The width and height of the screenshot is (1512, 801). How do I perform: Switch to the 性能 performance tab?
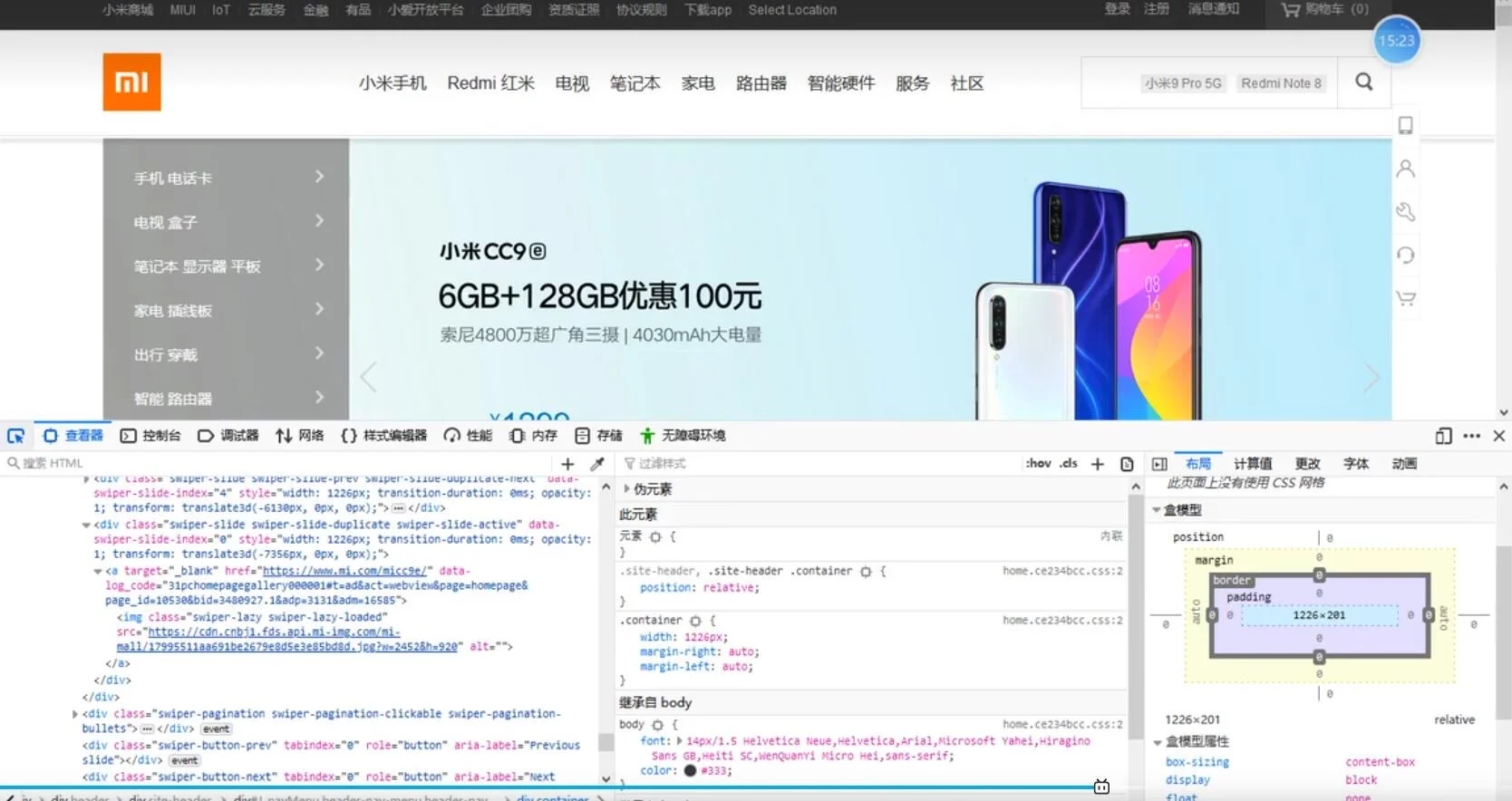click(x=468, y=436)
